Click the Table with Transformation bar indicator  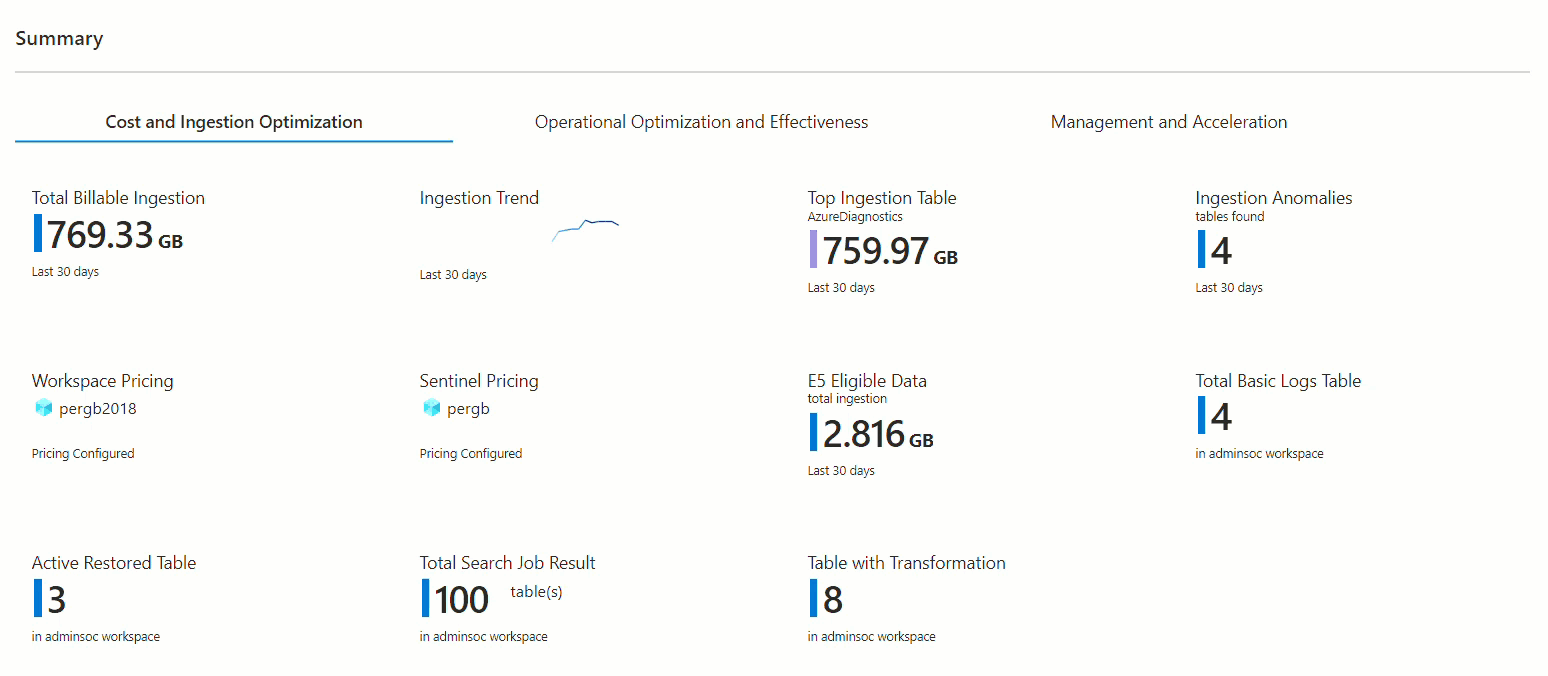pos(815,598)
